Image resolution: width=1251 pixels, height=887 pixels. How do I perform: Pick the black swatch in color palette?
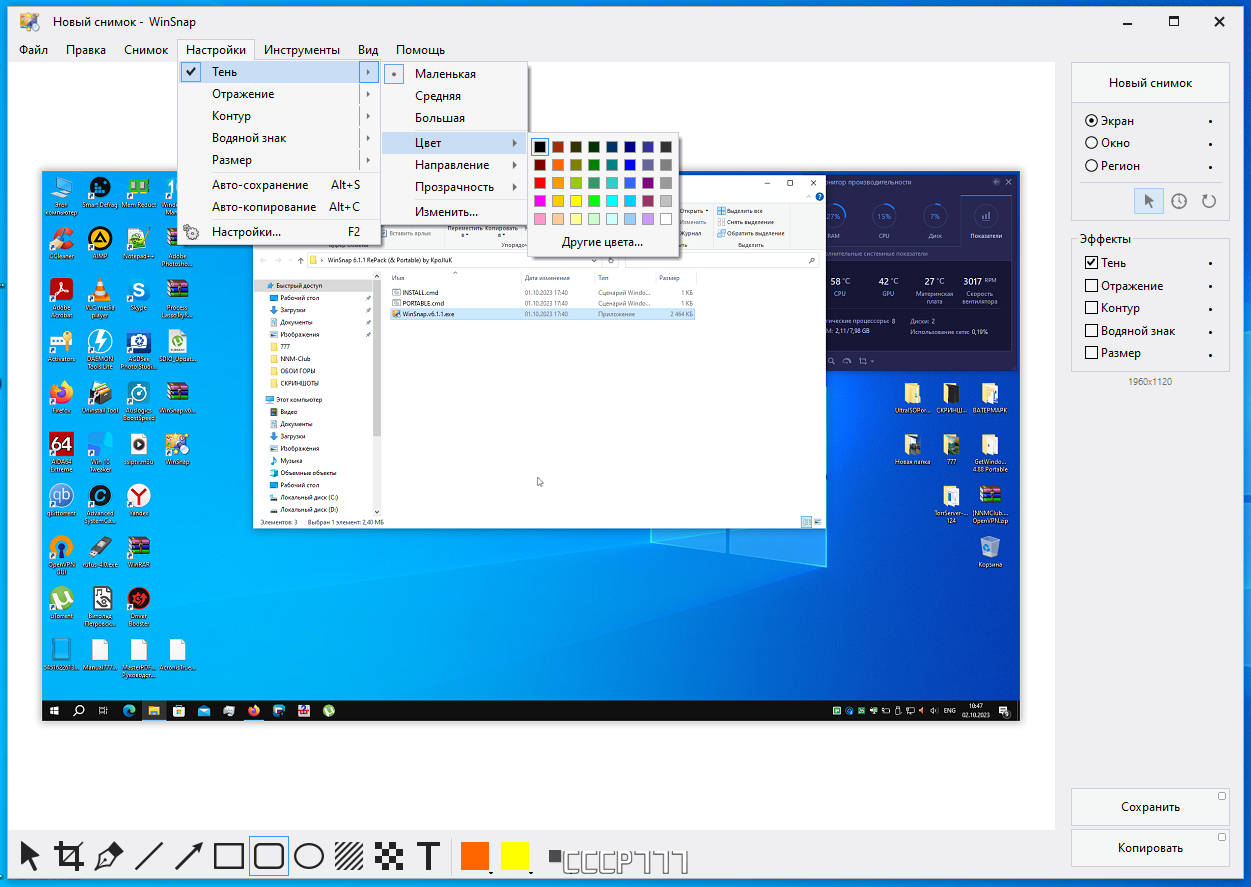540,147
